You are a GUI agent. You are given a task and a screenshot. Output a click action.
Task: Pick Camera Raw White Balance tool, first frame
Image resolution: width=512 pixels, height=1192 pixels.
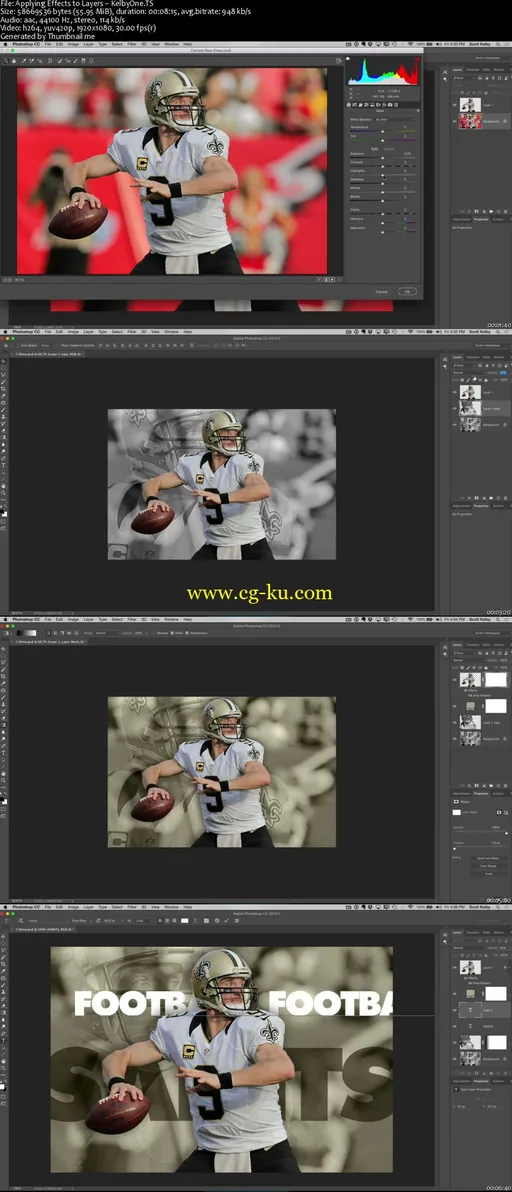pyautogui.click(x=23, y=61)
